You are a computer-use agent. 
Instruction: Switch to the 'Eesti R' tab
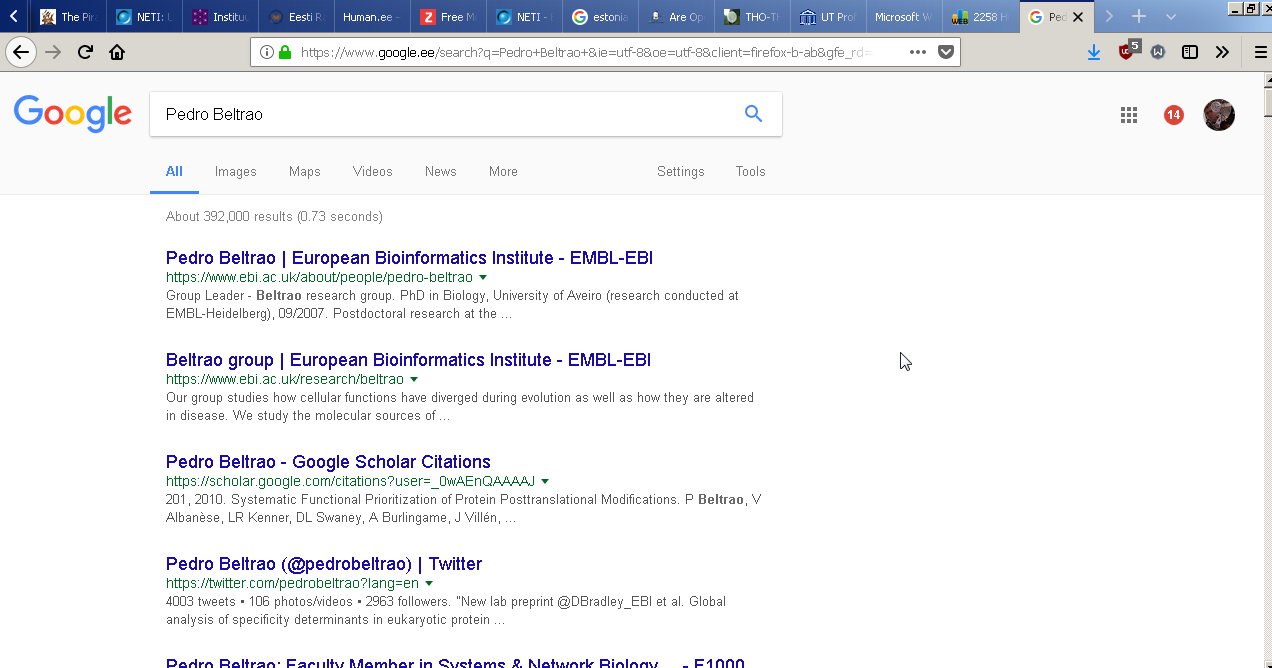tap(296, 17)
